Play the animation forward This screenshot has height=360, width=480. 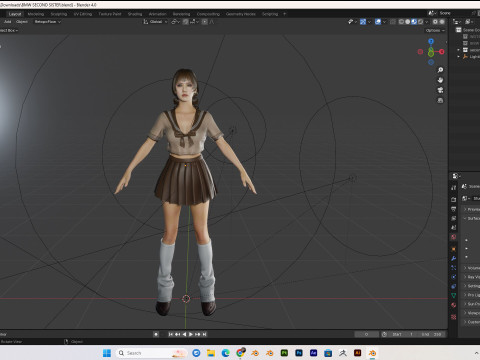coord(191,334)
